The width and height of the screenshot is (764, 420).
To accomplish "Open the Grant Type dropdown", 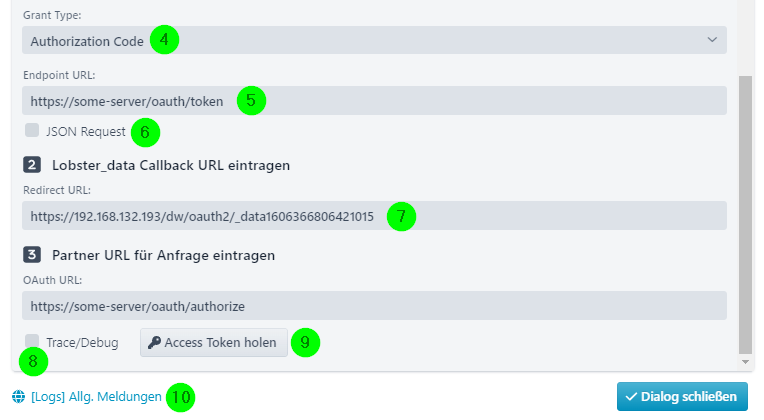I will coord(373,40).
